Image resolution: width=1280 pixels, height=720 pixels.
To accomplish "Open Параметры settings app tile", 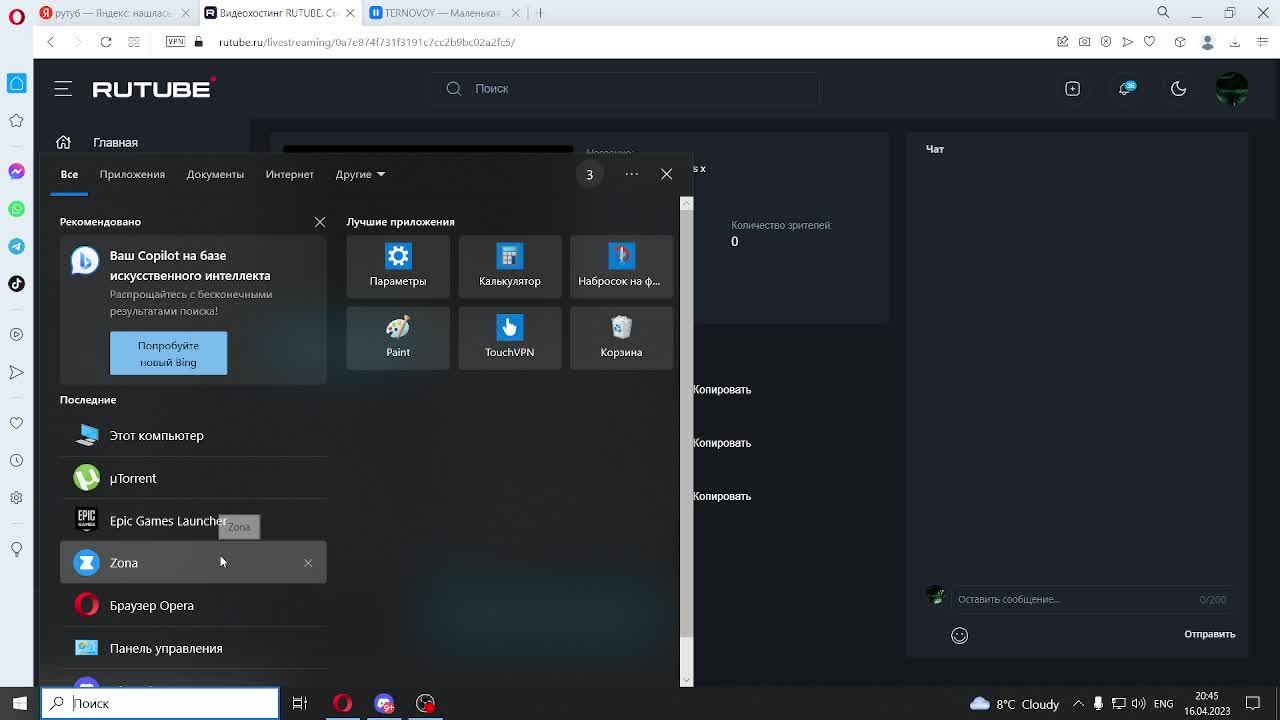I will point(398,265).
